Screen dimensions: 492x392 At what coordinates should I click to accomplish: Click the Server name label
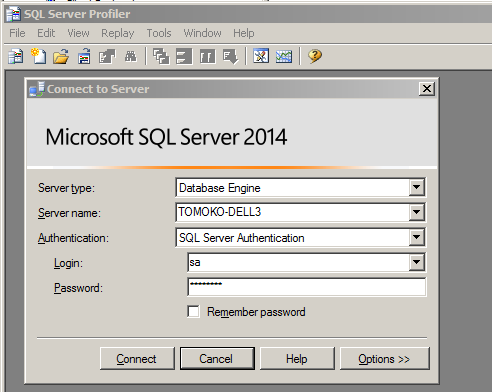pyautogui.click(x=69, y=213)
